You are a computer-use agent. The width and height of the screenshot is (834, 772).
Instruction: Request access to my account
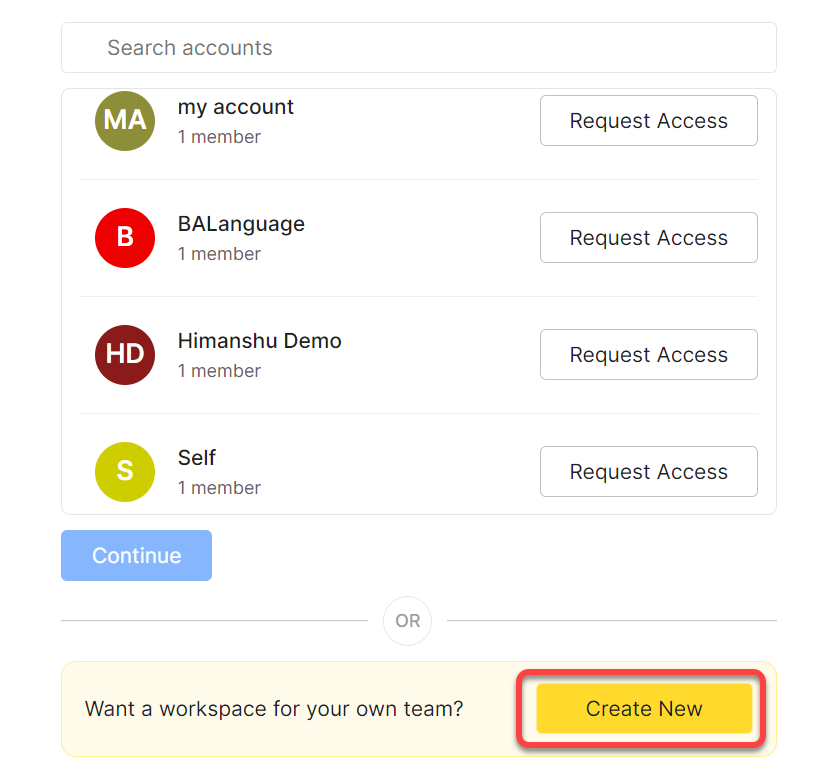(x=648, y=121)
